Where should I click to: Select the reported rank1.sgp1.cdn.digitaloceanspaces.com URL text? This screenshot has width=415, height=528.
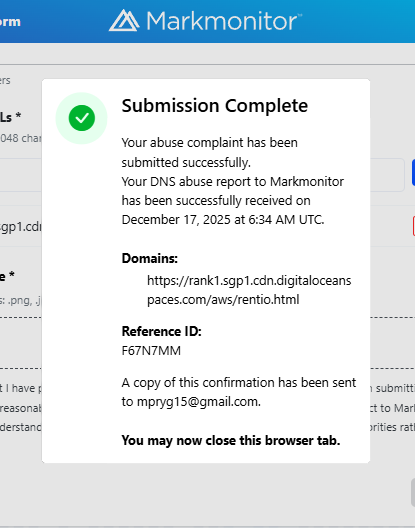249,290
